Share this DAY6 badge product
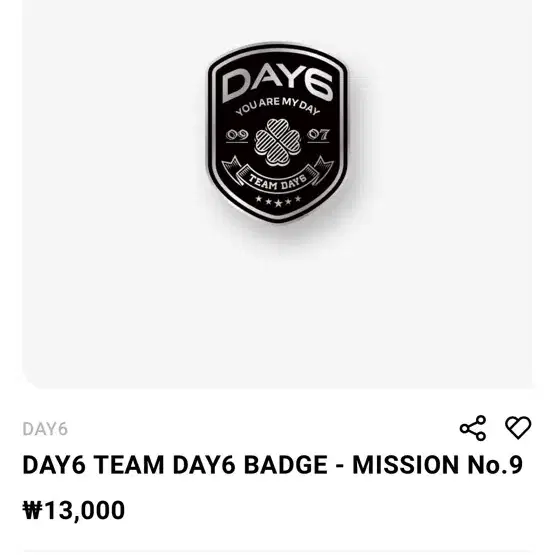The height and width of the screenshot is (555, 555). (473, 428)
